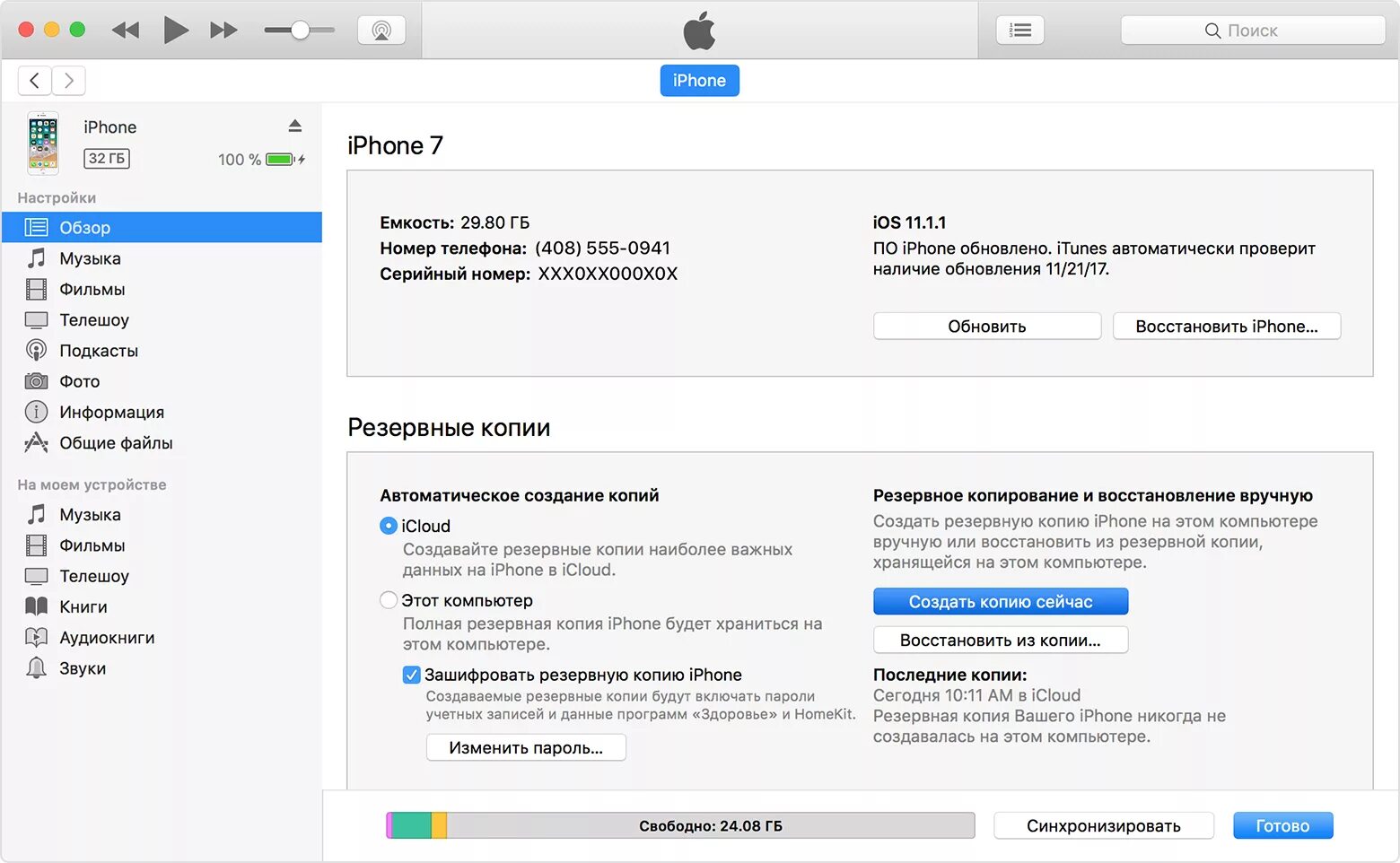The image size is (1400, 863).
Task: Focus the Поиск search field
Action: click(x=1253, y=31)
